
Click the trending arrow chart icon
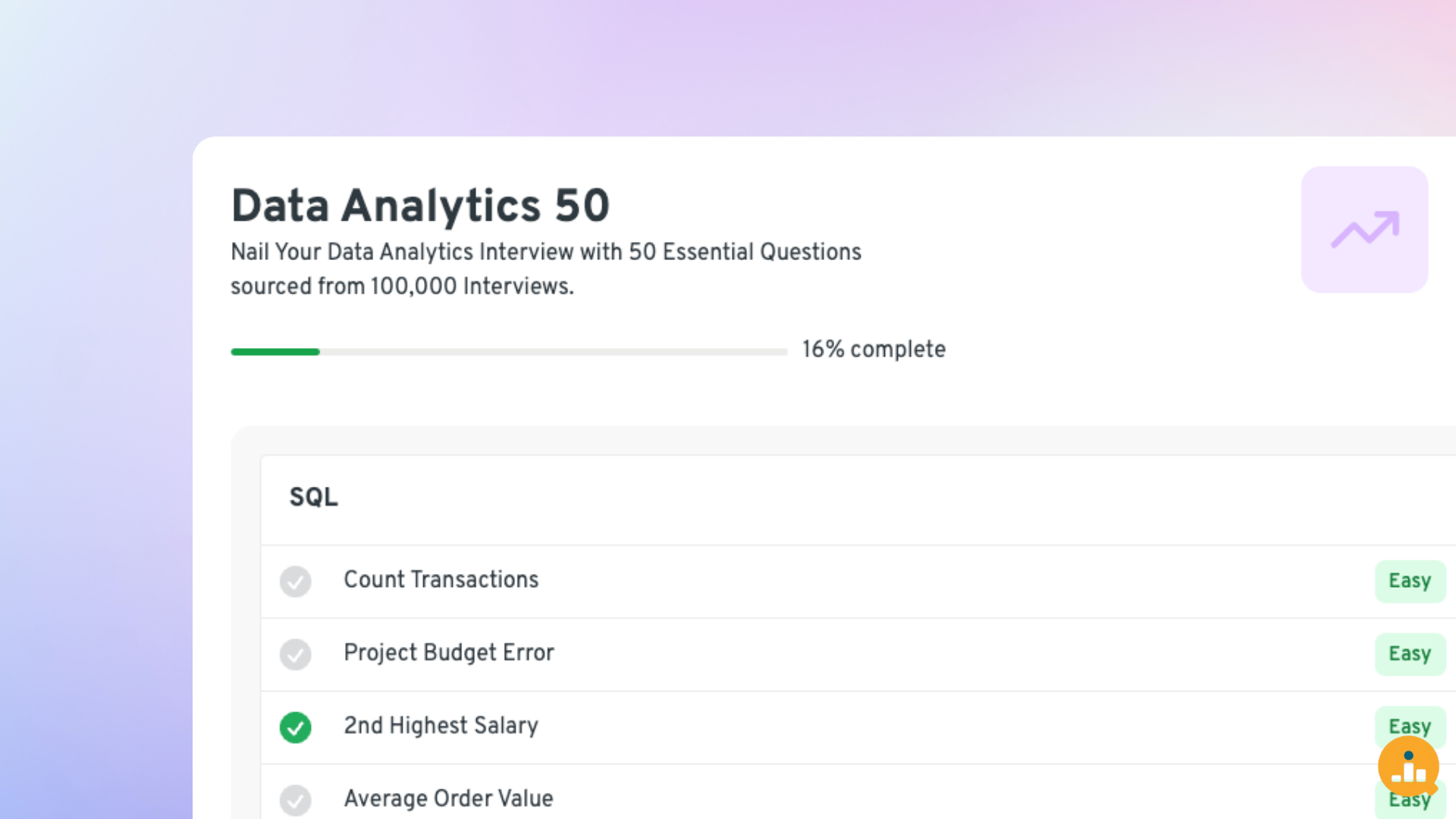1365,229
